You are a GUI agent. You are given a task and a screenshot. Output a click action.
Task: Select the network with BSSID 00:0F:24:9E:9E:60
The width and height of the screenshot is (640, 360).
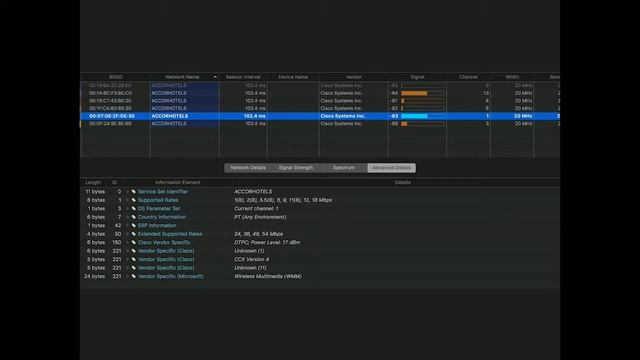(x=110, y=124)
